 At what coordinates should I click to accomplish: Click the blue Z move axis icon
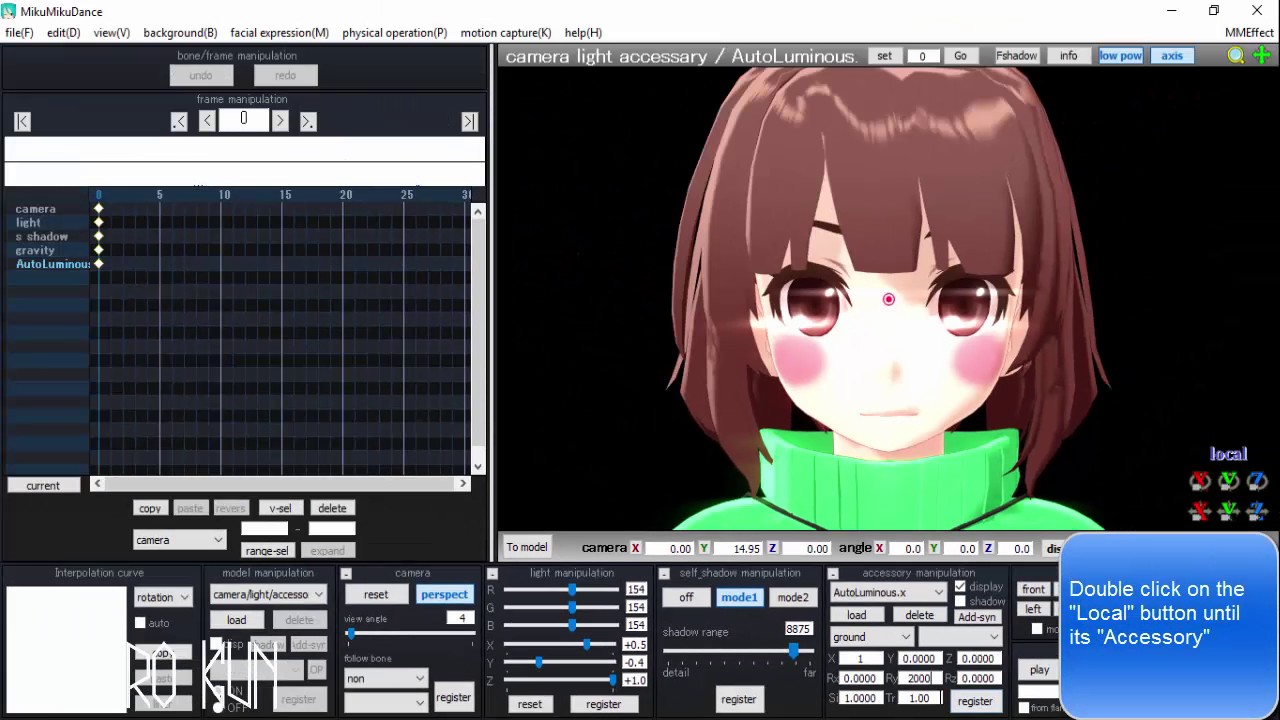(1257, 511)
